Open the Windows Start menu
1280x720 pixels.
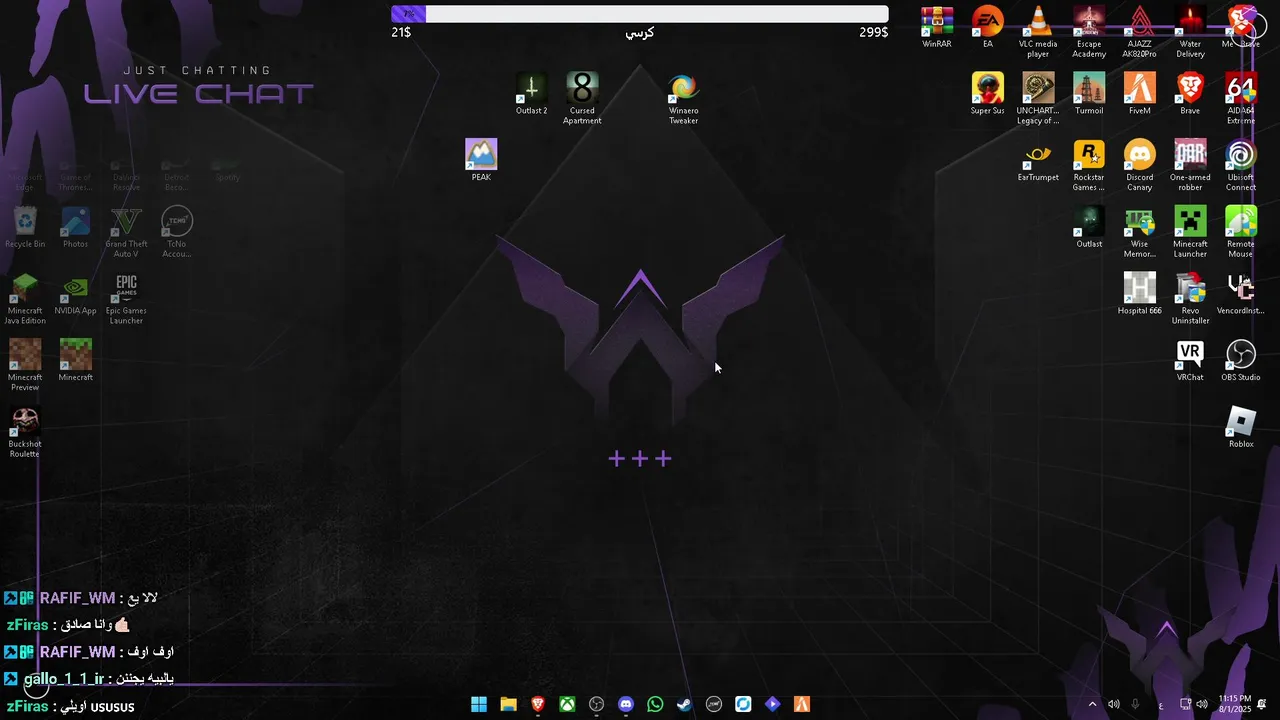[x=479, y=704]
